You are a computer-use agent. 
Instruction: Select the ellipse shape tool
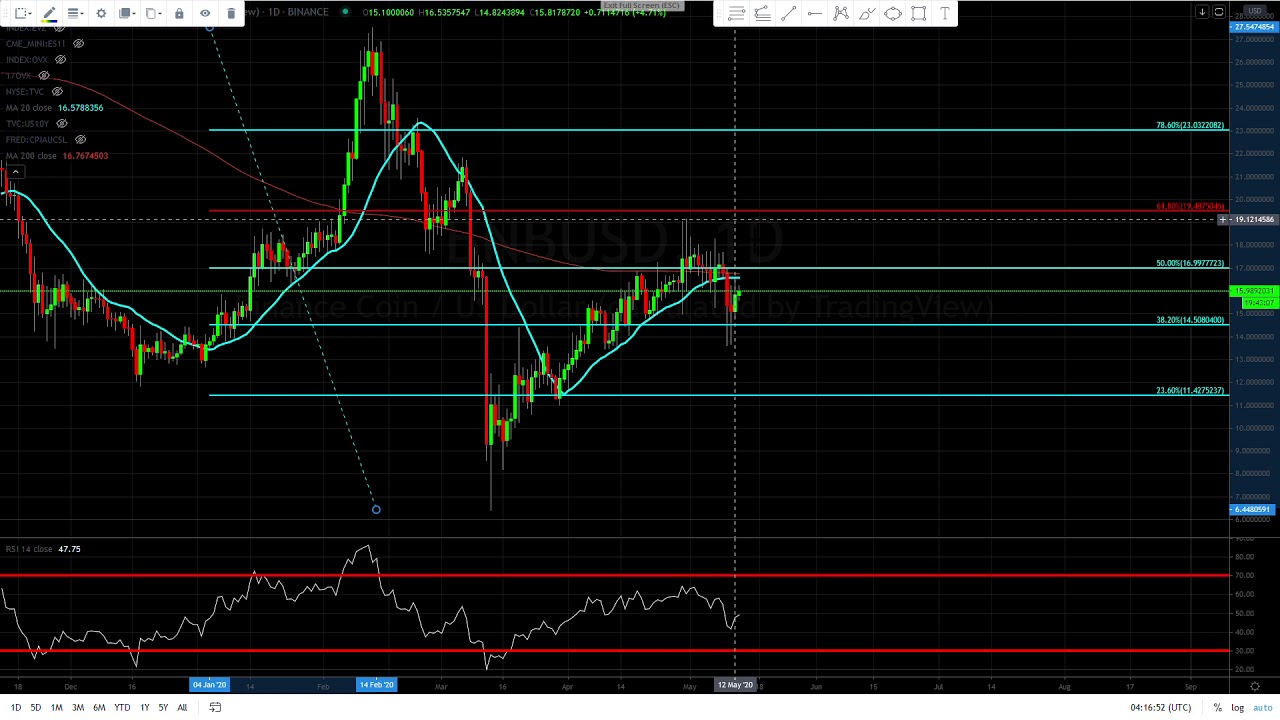tap(892, 13)
